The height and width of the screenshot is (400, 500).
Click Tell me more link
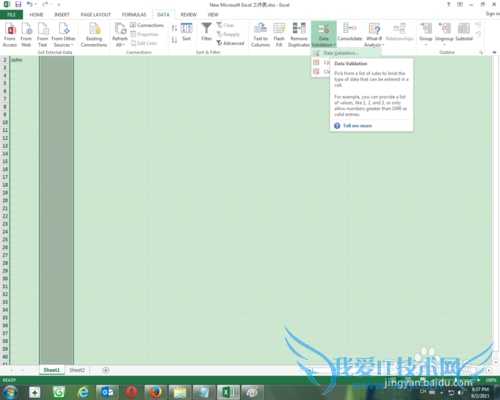[x=357, y=126]
